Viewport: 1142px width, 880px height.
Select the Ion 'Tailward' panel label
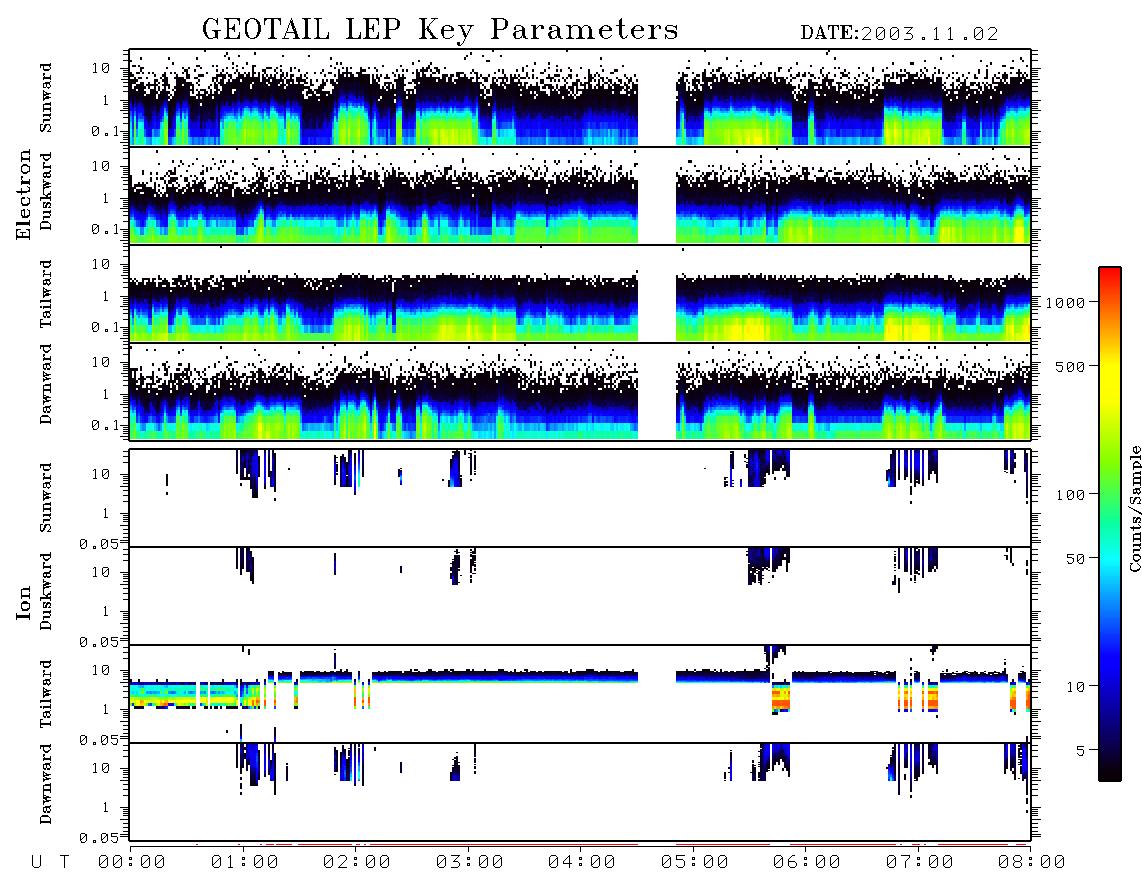pos(46,694)
